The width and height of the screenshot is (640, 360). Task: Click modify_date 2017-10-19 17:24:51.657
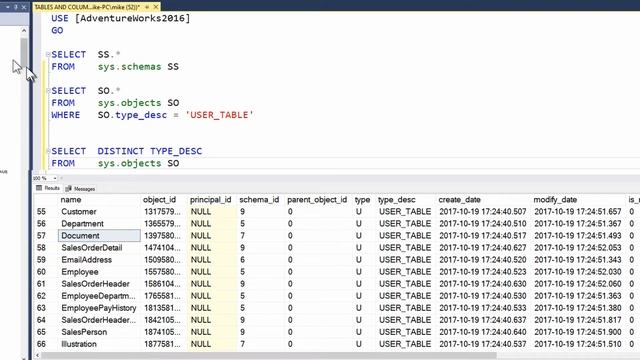pos(578,211)
